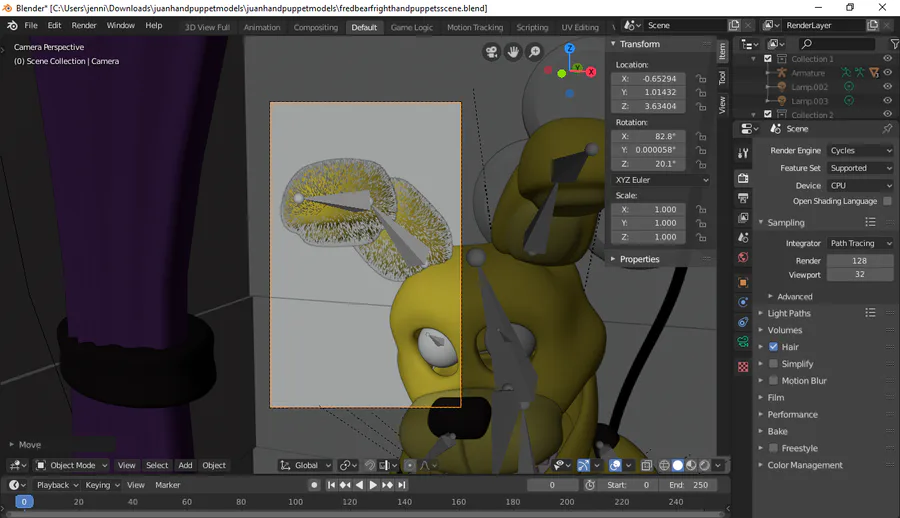This screenshot has height=518, width=900.
Task: Click the timeline Marker menu
Action: pyautogui.click(x=168, y=485)
